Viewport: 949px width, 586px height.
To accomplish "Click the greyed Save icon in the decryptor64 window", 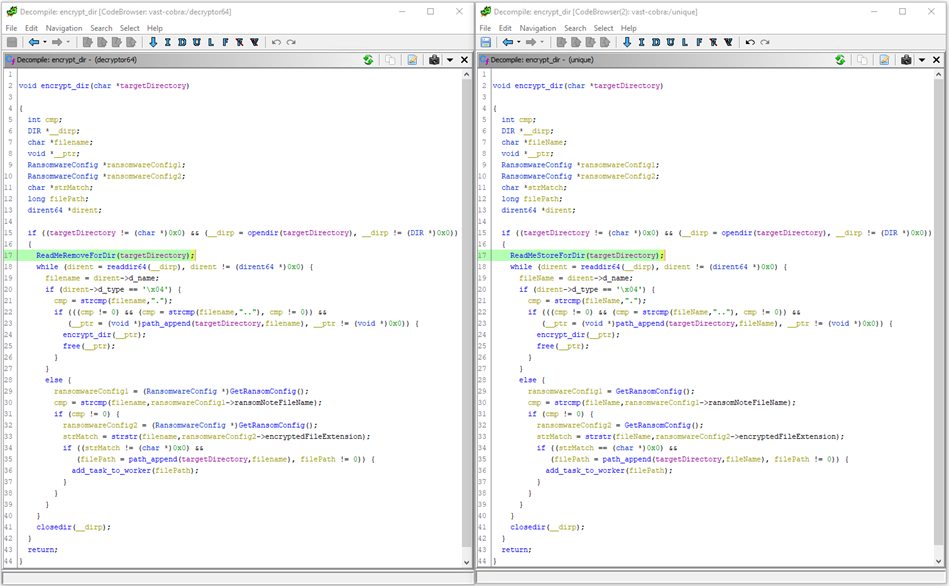I will pyautogui.click(x=11, y=42).
